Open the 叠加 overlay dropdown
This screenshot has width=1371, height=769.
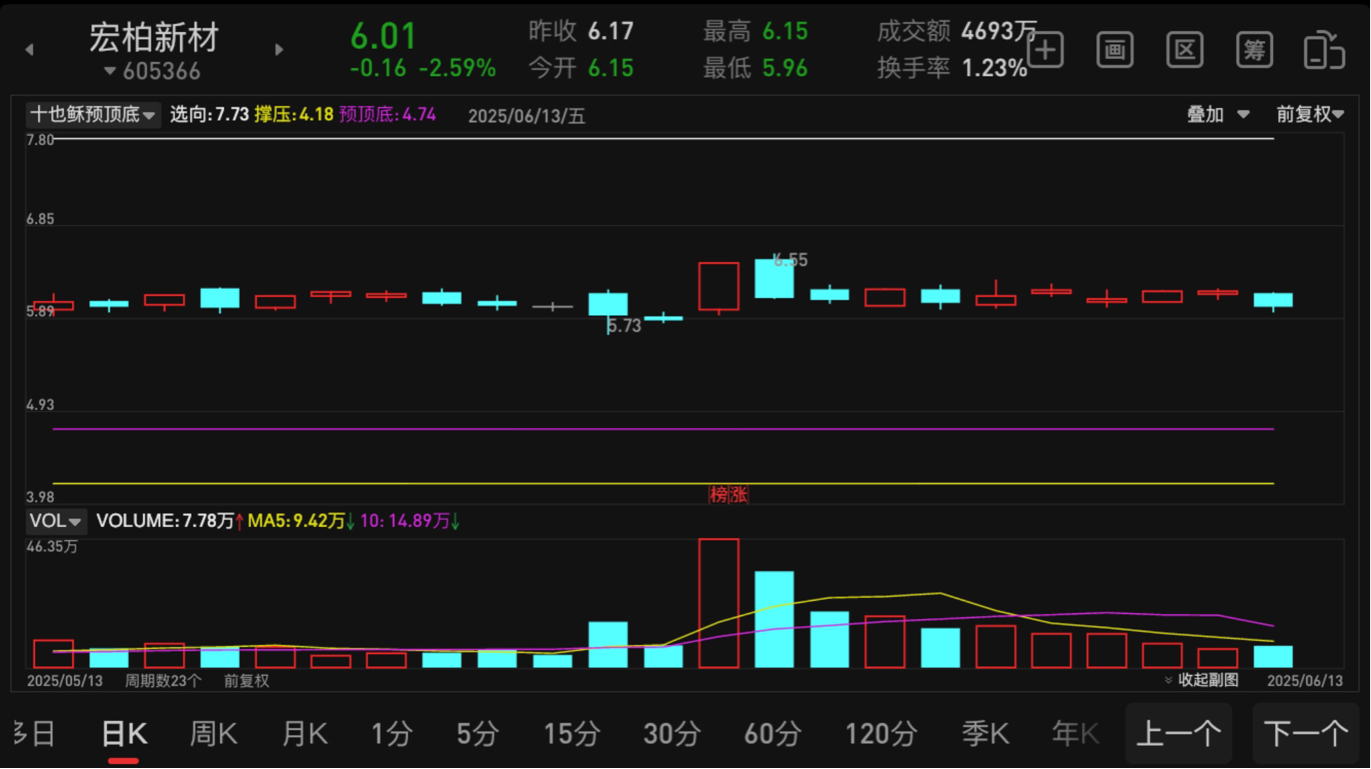(1218, 115)
